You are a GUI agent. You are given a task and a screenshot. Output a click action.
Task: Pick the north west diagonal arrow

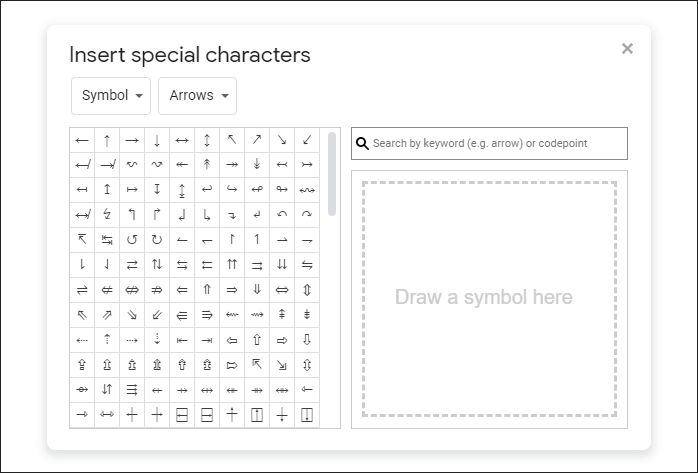point(232,140)
